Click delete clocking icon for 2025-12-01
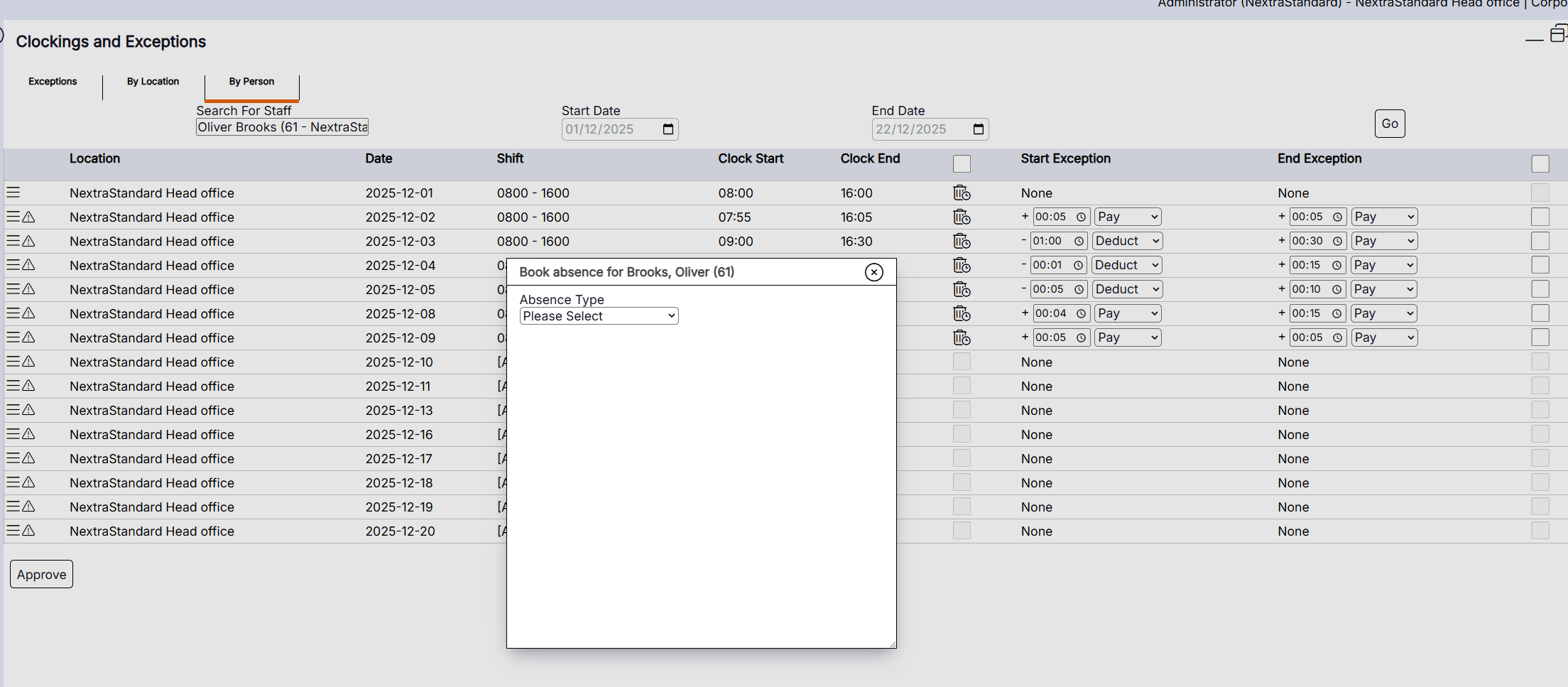 click(962, 193)
